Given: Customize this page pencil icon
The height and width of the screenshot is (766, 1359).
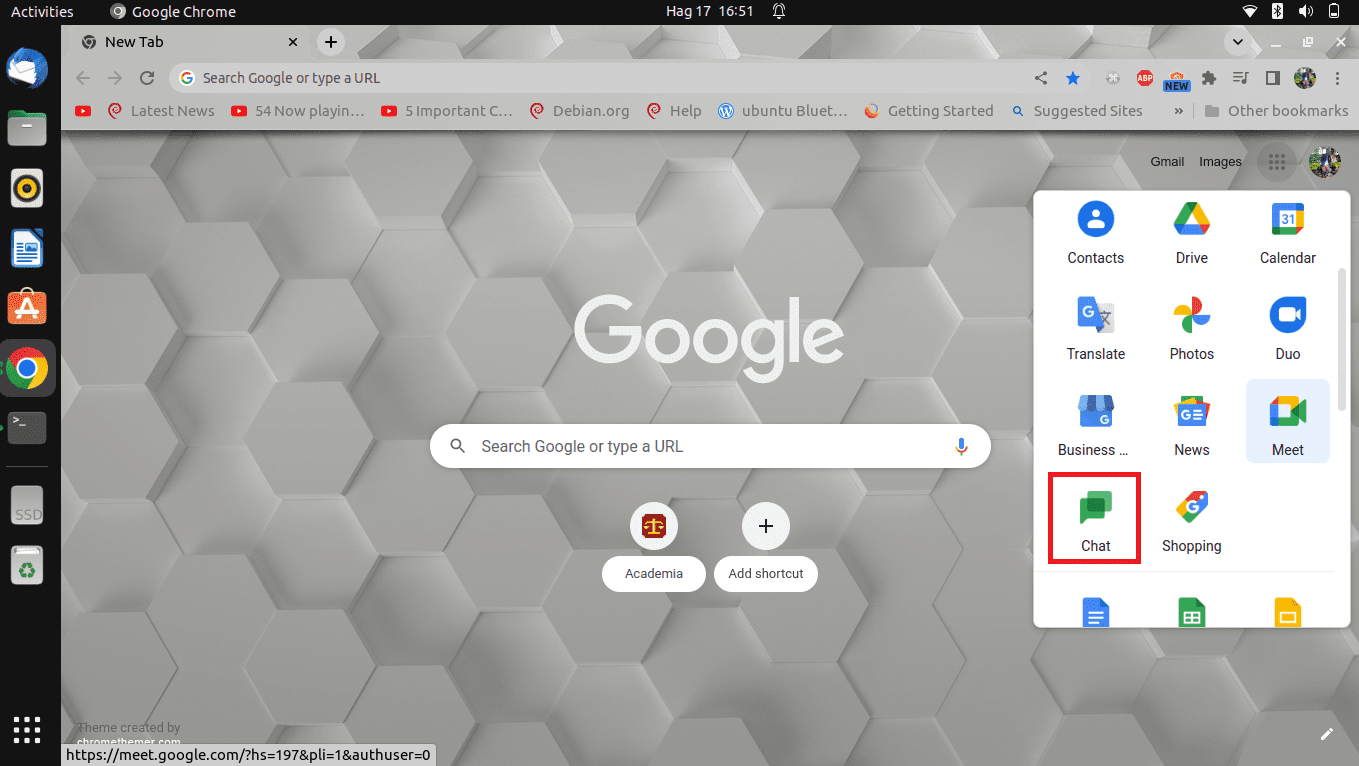Looking at the screenshot, I should click(1327, 734).
